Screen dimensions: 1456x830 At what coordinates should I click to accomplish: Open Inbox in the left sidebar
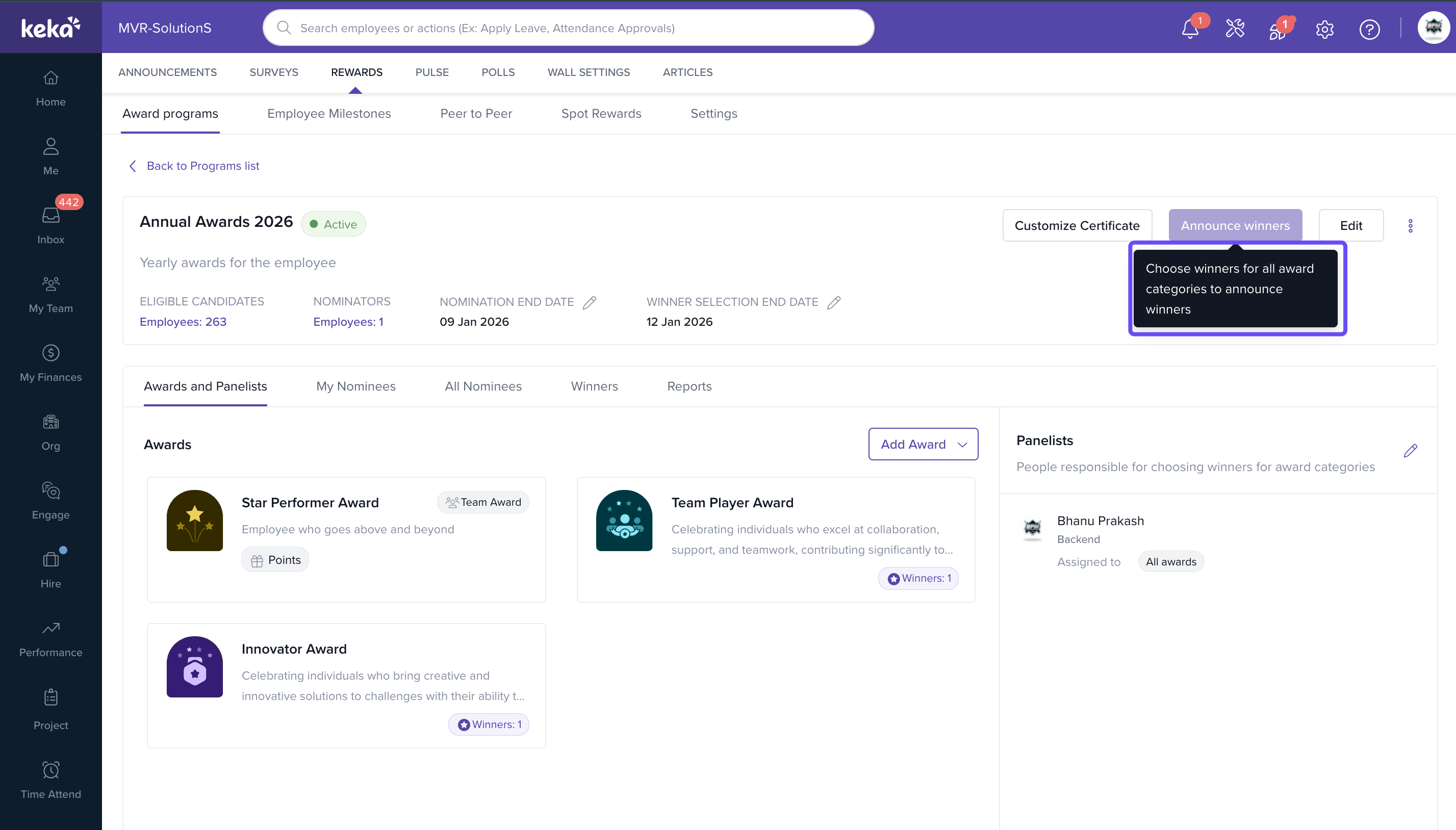tap(50, 225)
